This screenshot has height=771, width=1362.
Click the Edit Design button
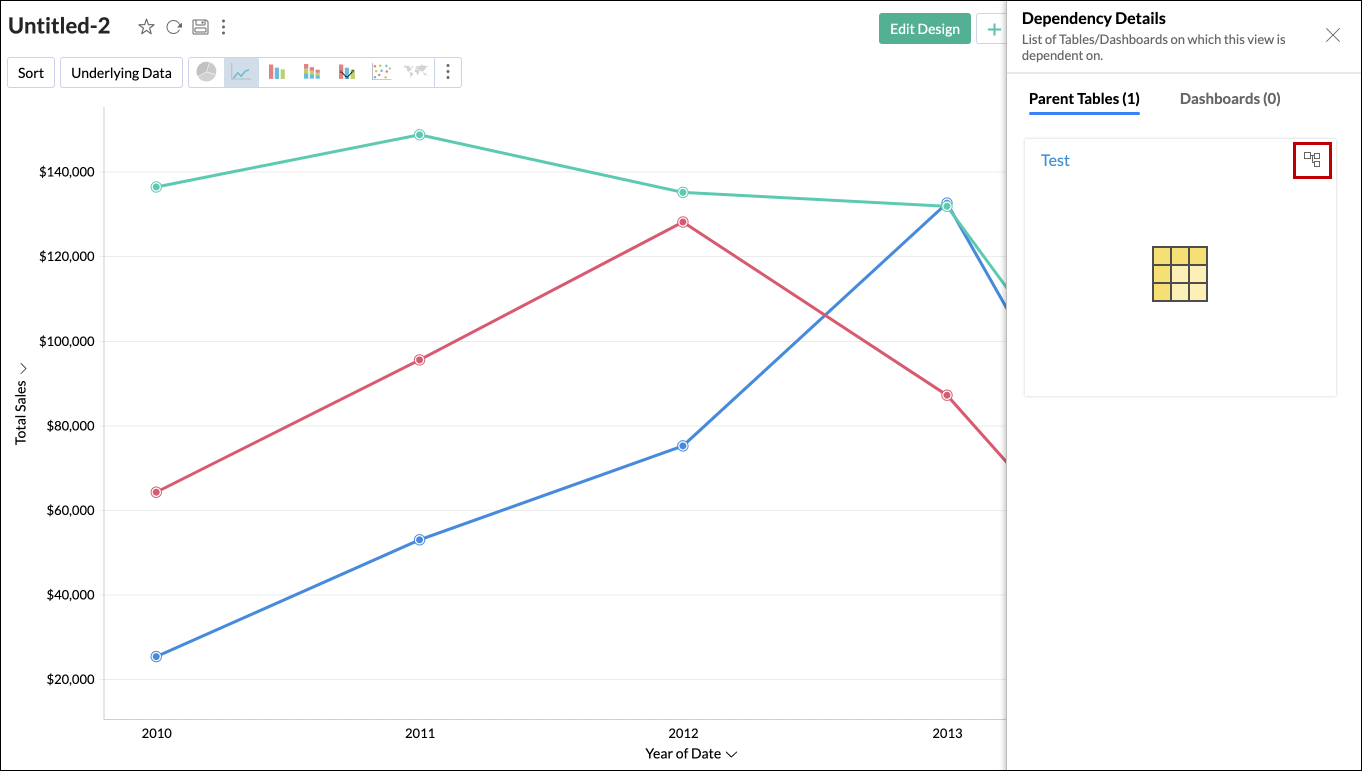[925, 29]
